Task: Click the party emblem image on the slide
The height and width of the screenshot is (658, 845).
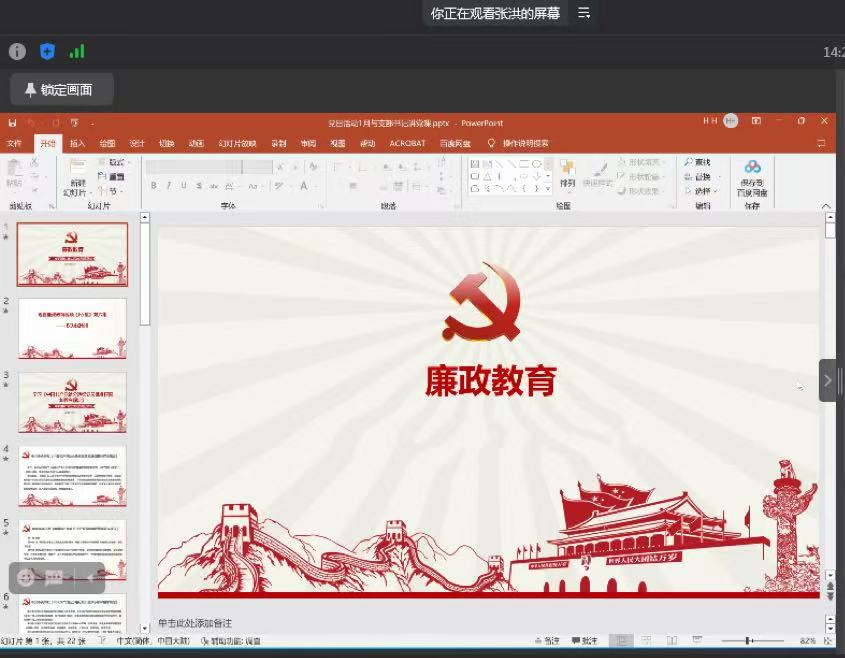Action: click(x=481, y=303)
